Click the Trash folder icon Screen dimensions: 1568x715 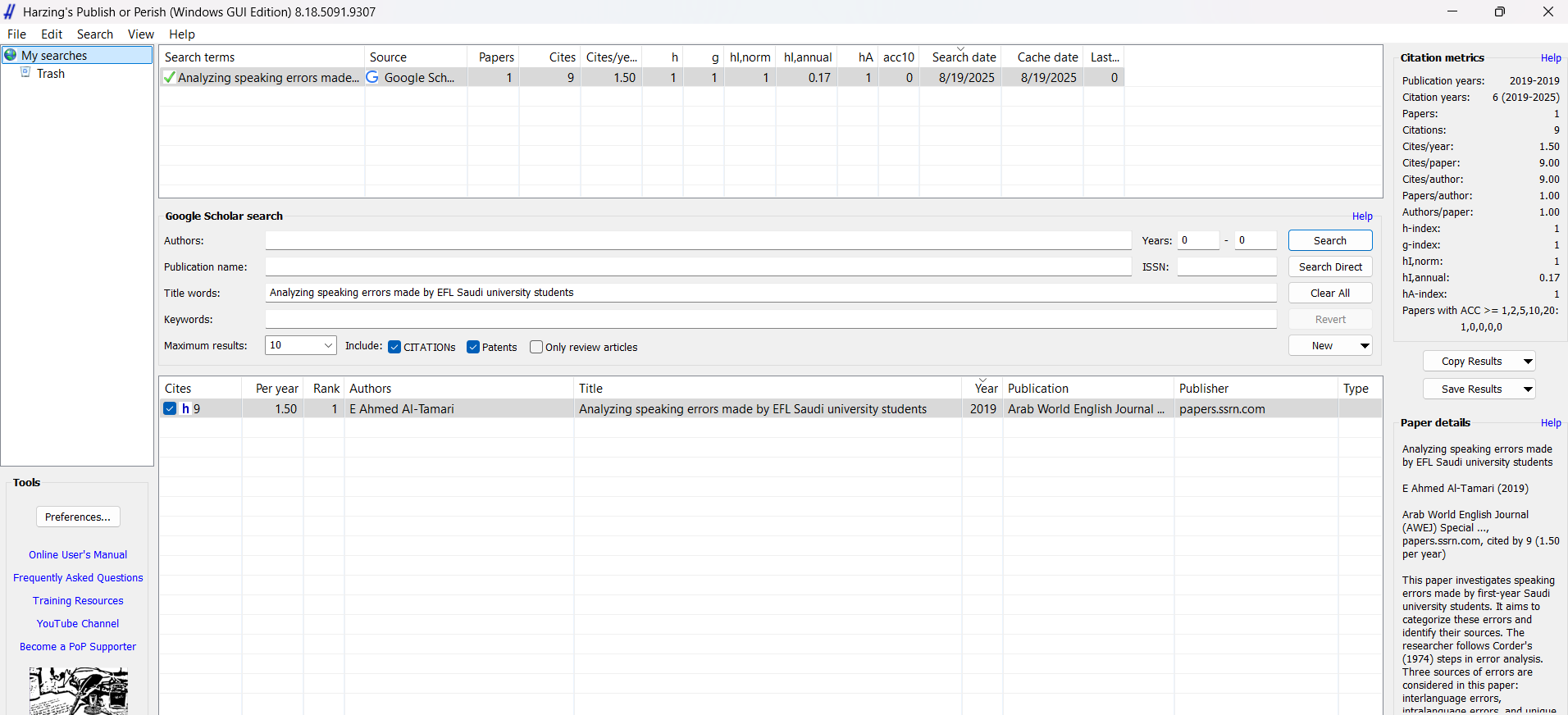(x=25, y=73)
